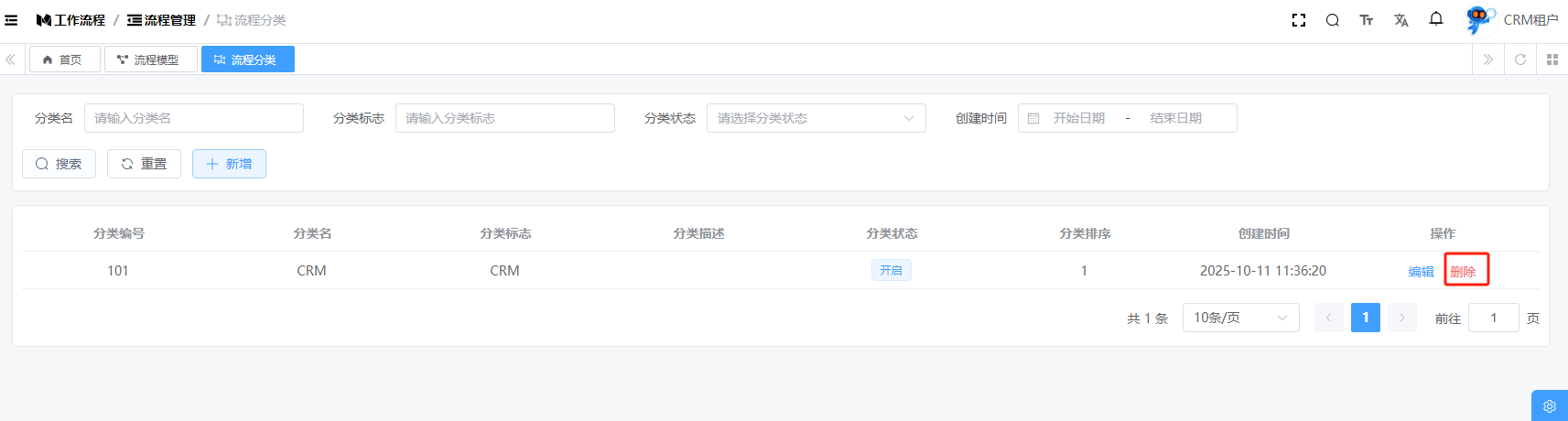This screenshot has width=1568, height=421.
Task: Click the 新增 button
Action: 229,164
